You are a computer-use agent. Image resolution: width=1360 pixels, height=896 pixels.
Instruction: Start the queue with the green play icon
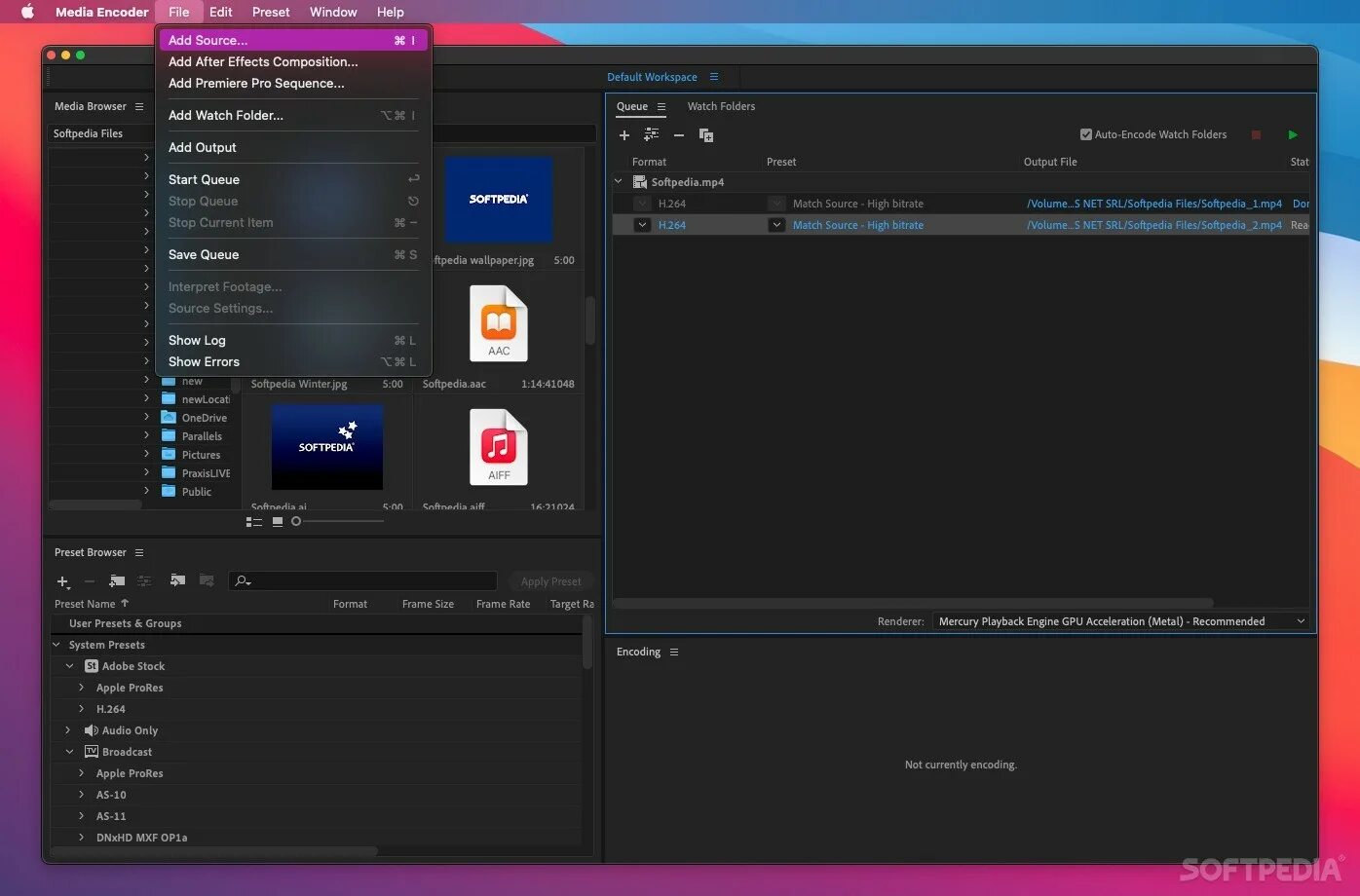click(x=1293, y=135)
